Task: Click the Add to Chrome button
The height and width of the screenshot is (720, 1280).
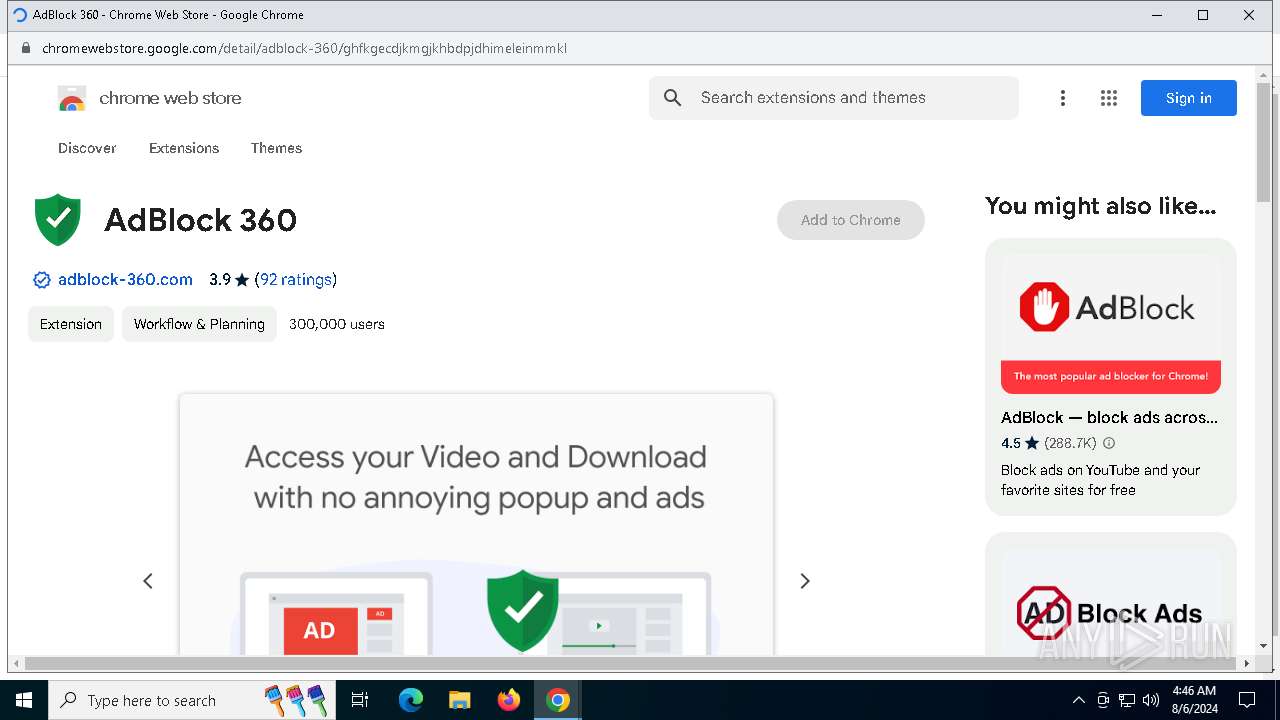Action: [851, 220]
